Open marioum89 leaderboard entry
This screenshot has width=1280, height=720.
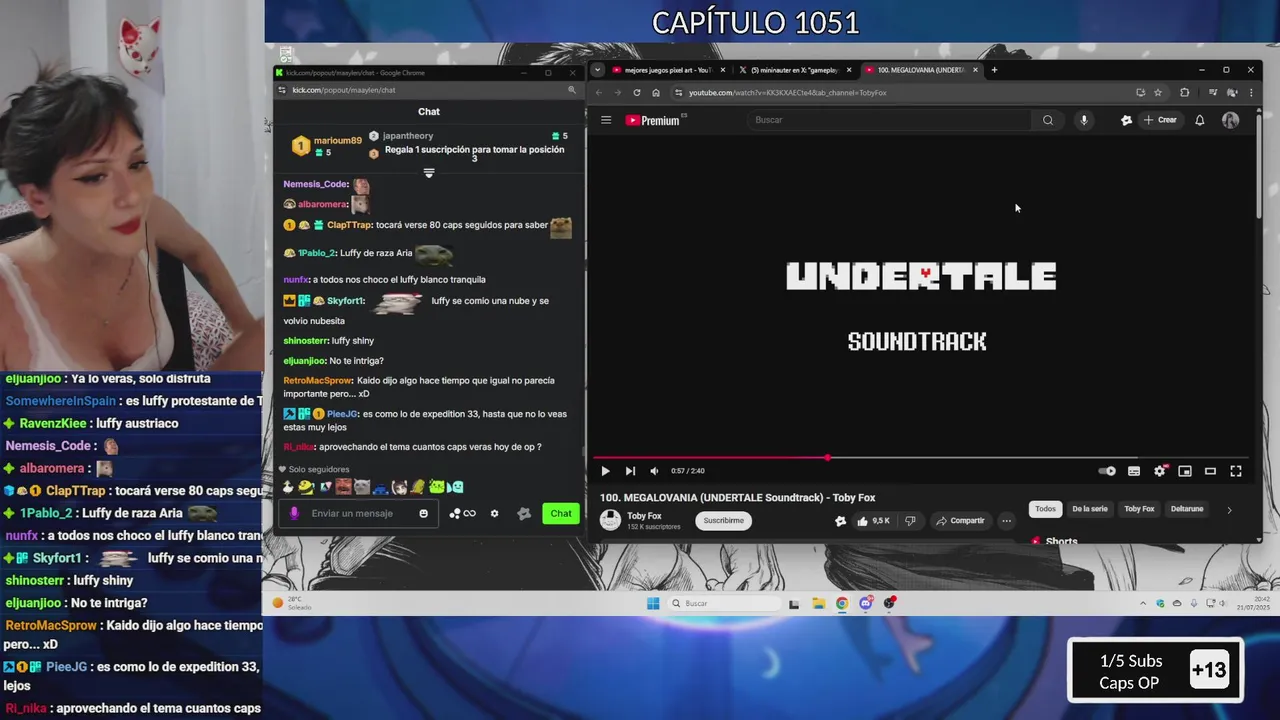pos(328,146)
